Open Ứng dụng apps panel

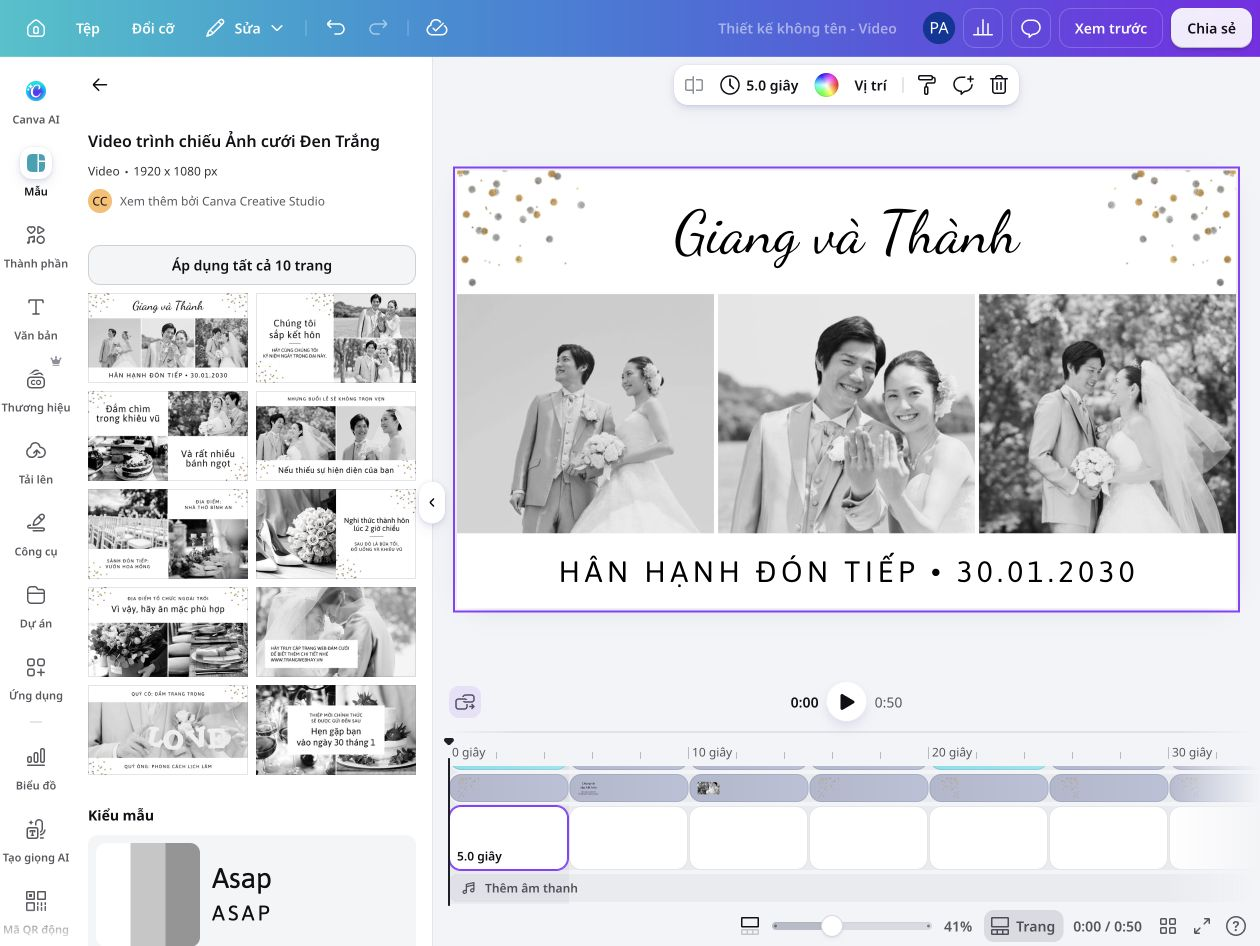point(36,678)
